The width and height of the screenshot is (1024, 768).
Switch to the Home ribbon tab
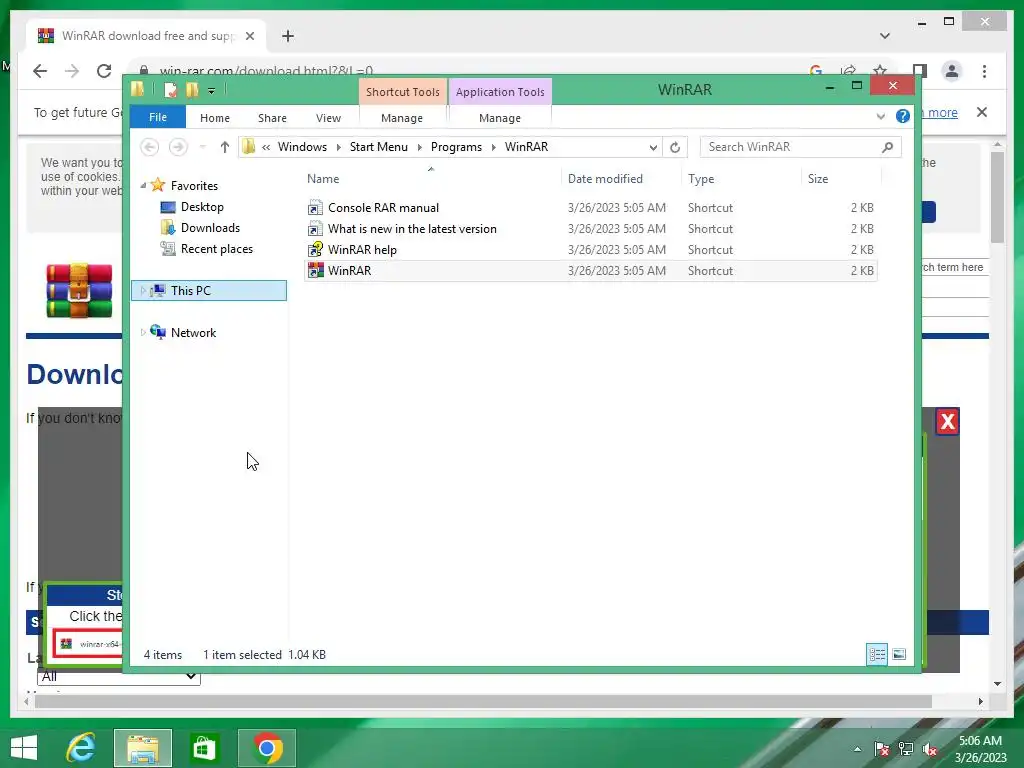[x=215, y=118]
